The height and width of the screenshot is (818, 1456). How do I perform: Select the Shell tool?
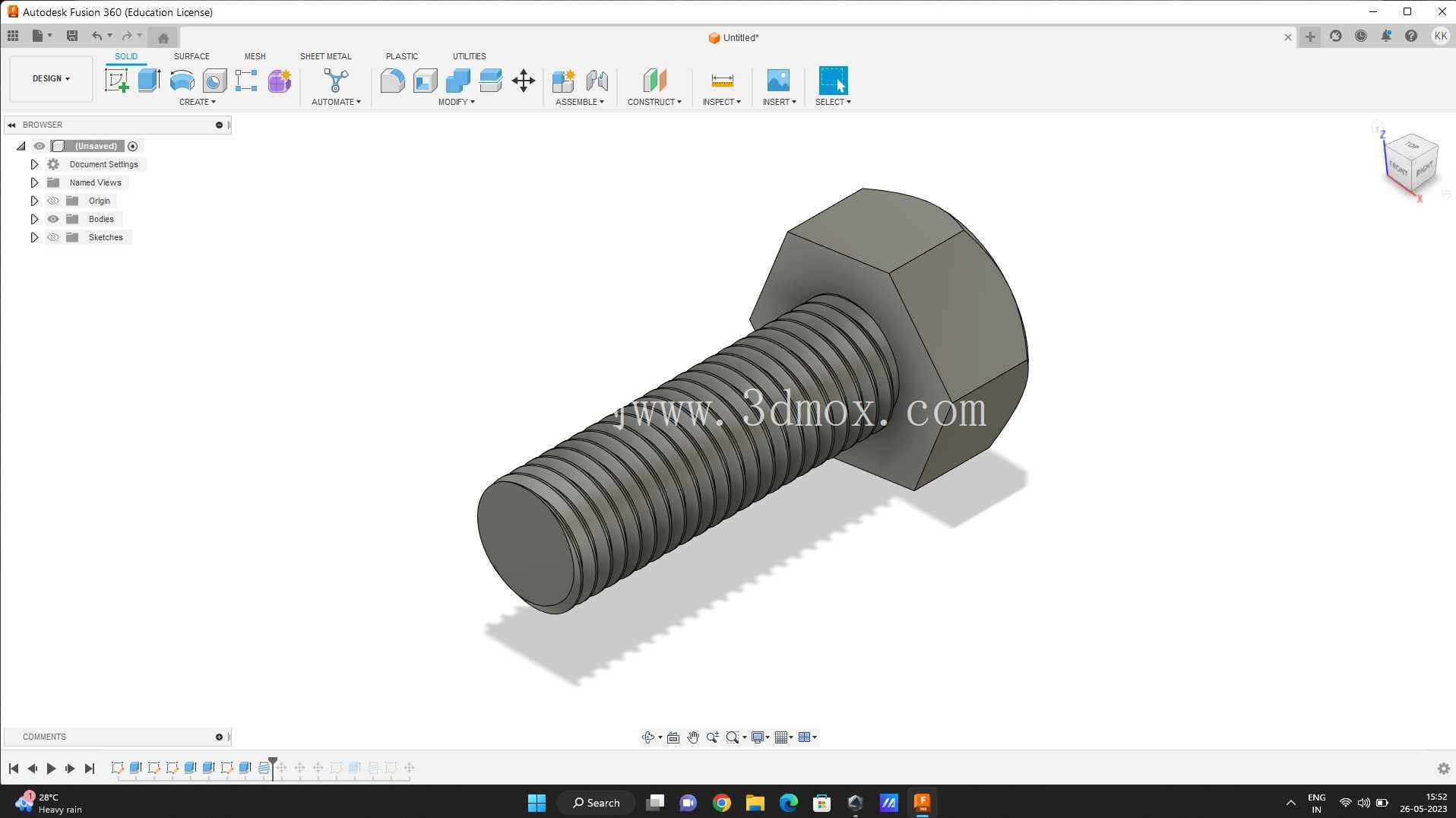coord(426,81)
